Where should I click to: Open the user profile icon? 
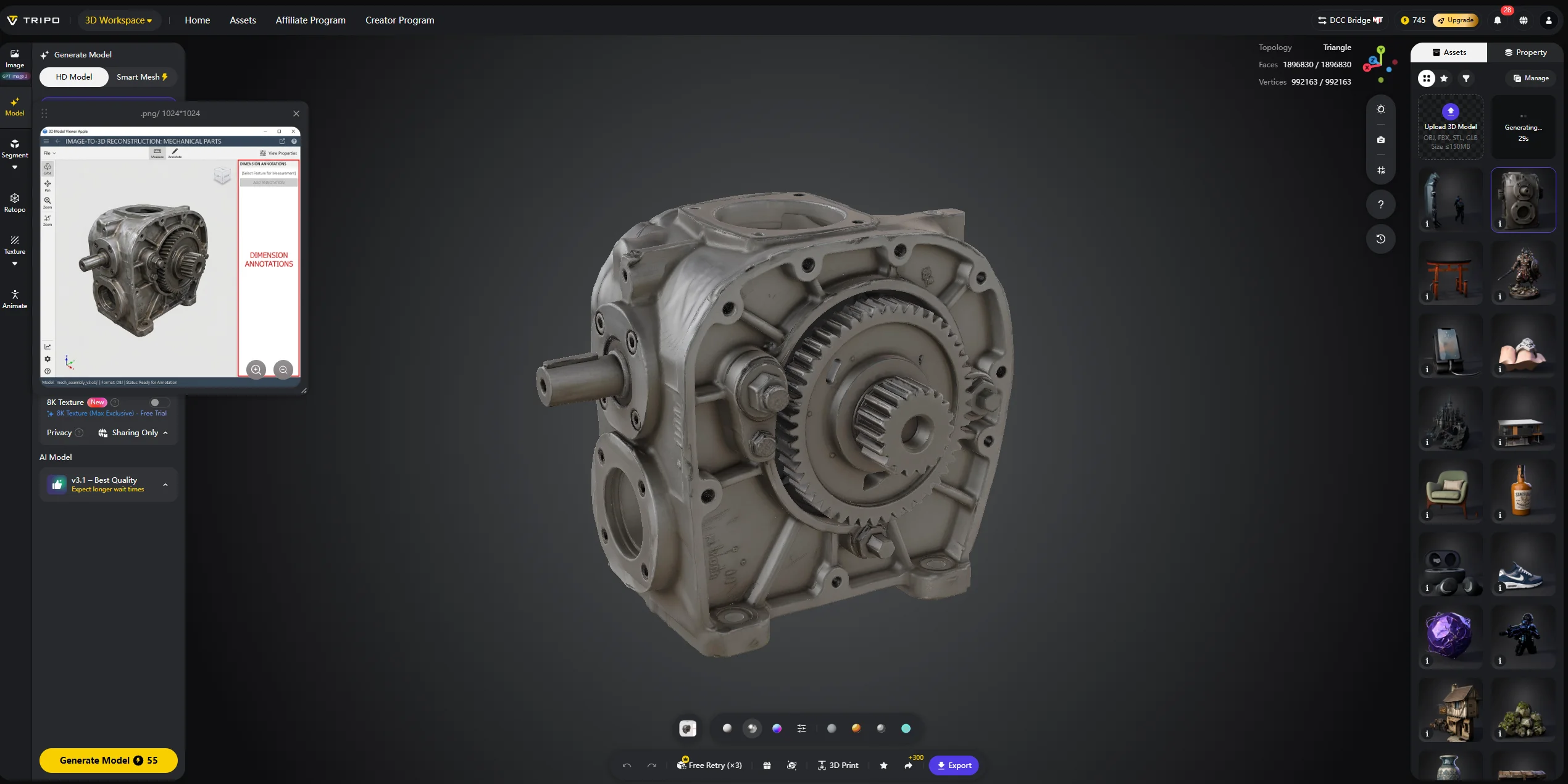click(1549, 20)
